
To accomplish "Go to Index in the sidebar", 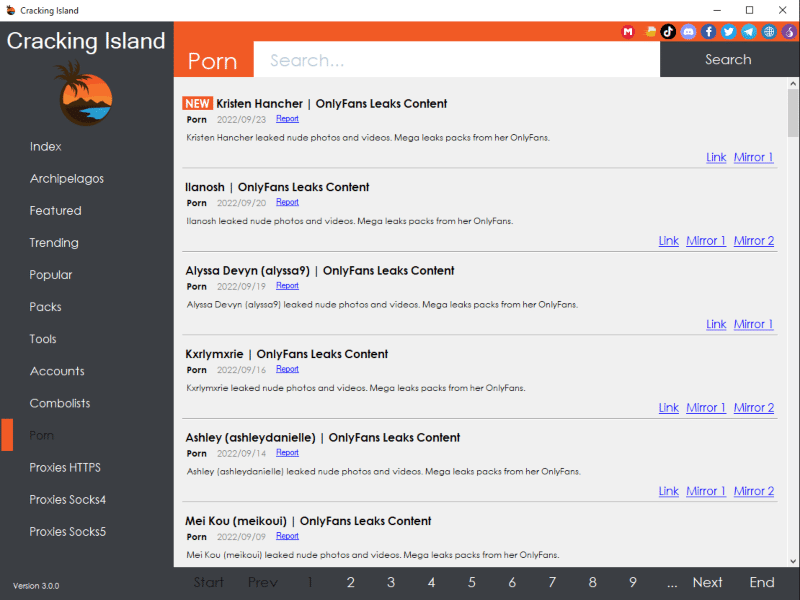I will [45, 146].
